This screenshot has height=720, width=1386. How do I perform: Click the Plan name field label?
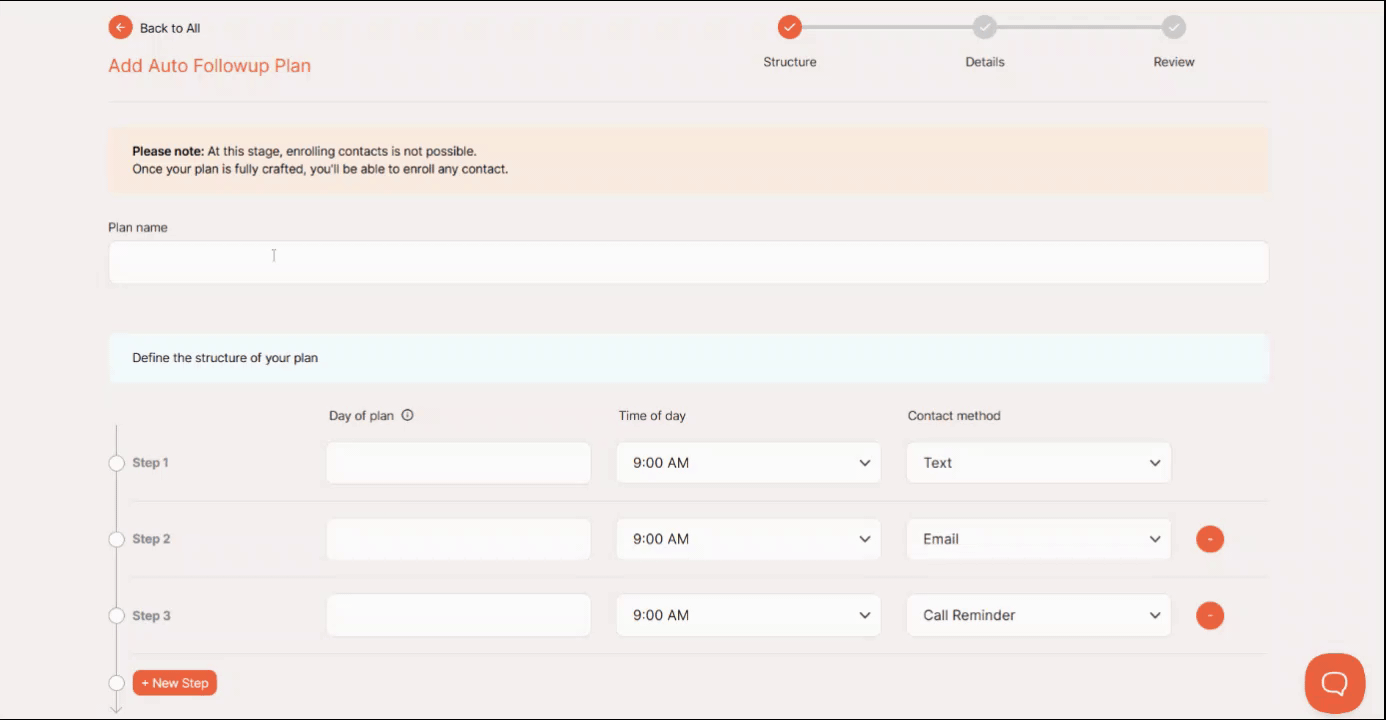coord(138,228)
